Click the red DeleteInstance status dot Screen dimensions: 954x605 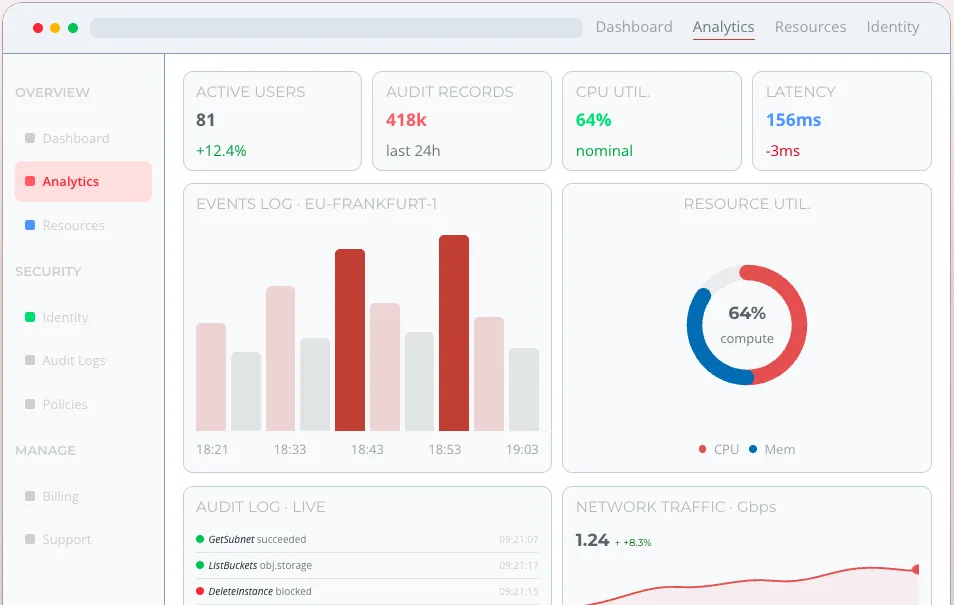[x=200, y=591]
